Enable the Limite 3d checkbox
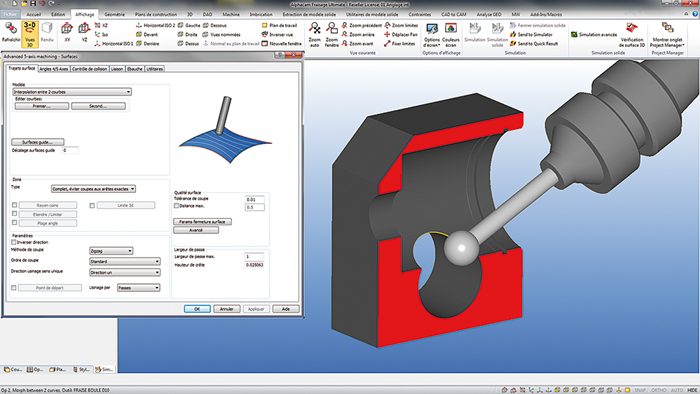This screenshot has height=394, width=700. pos(92,206)
